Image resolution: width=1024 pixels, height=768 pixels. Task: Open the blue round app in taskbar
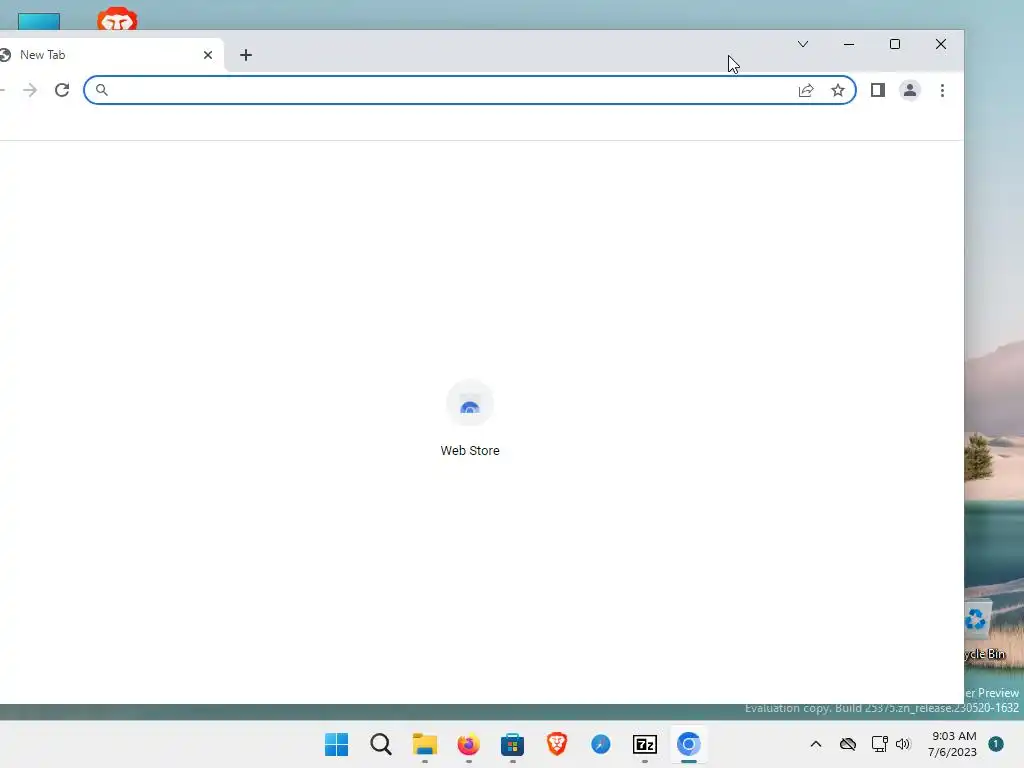[x=601, y=744]
